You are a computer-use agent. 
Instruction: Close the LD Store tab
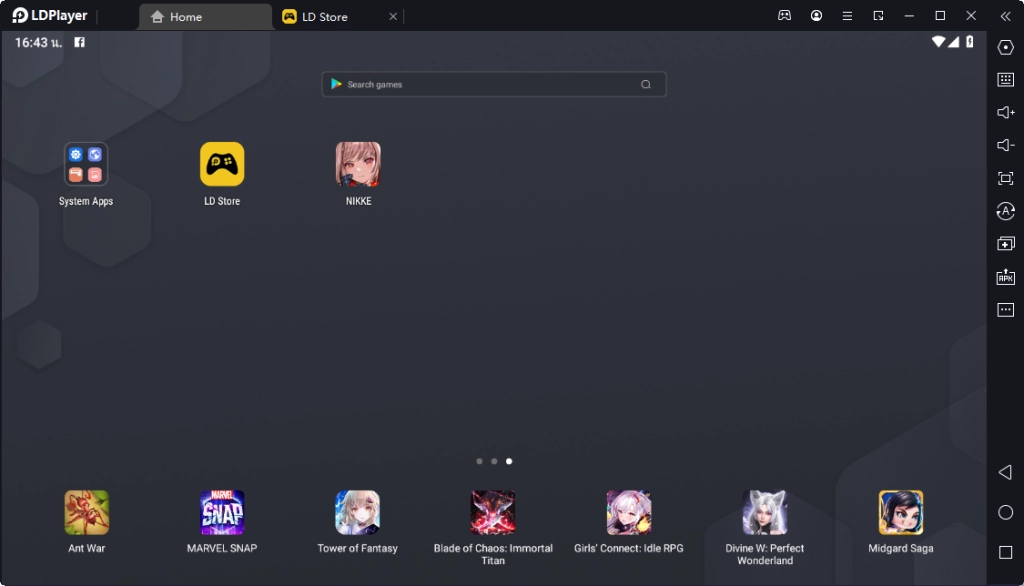[x=393, y=16]
